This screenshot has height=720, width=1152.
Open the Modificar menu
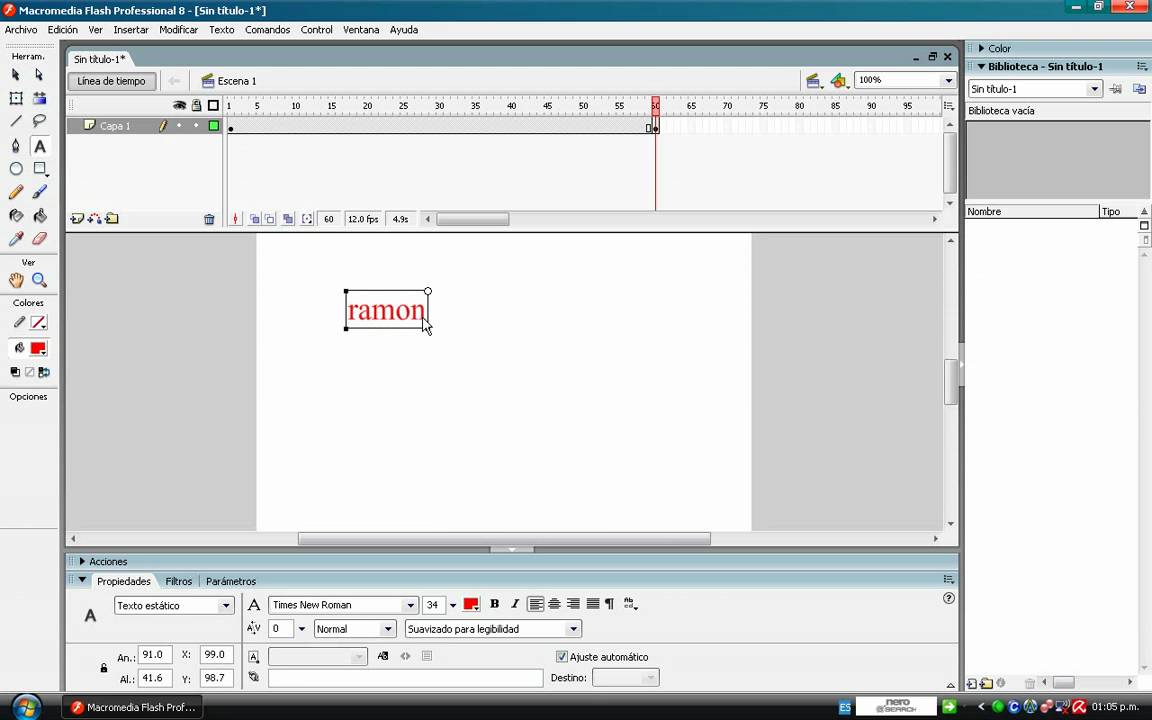[x=179, y=30]
